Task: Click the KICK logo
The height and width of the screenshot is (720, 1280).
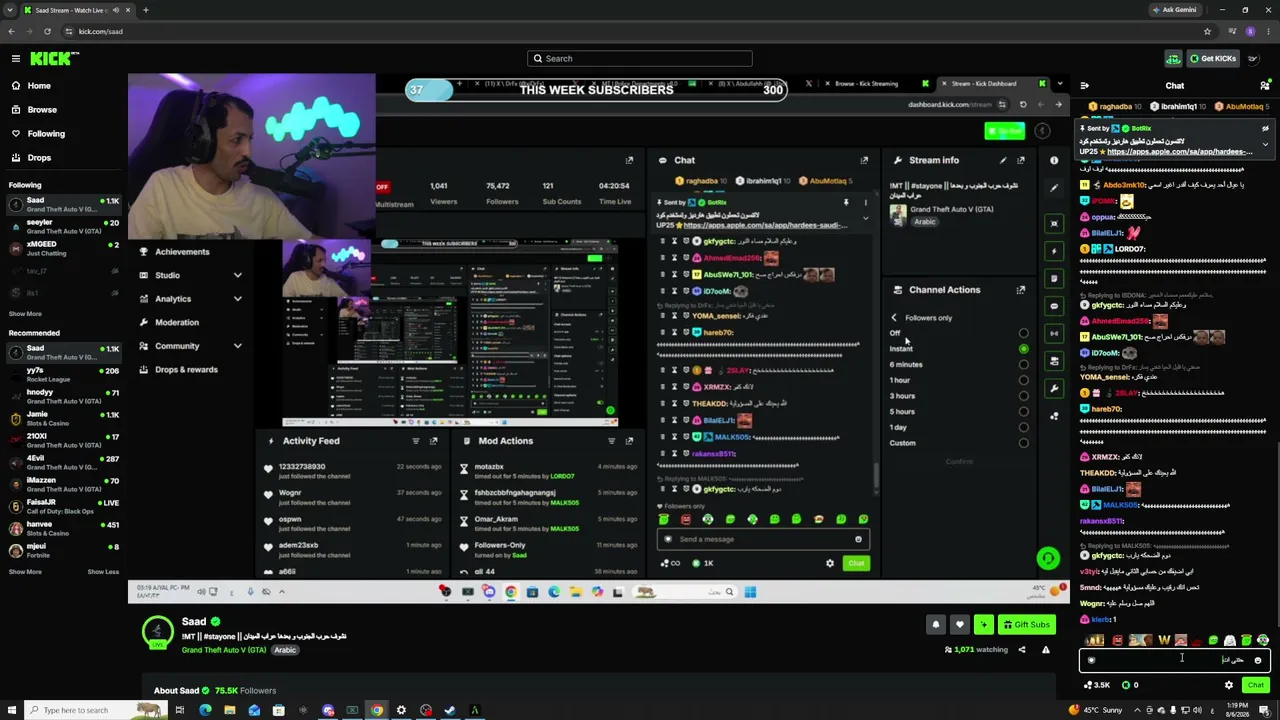Action: (x=50, y=59)
